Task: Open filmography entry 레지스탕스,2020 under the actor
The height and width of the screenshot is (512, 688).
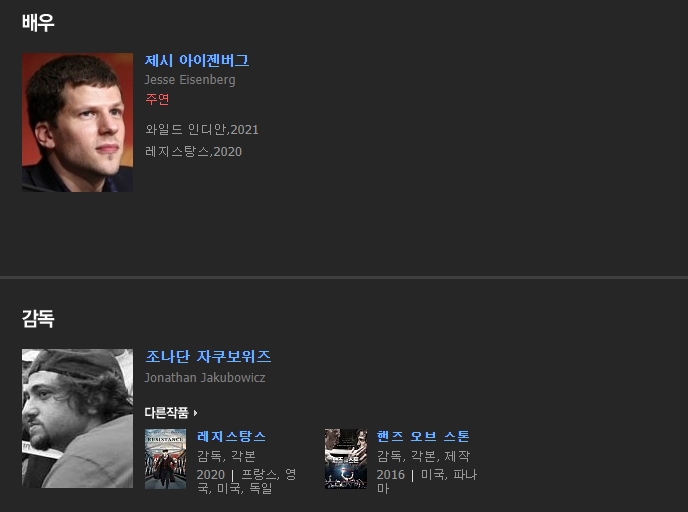Action: (x=194, y=151)
